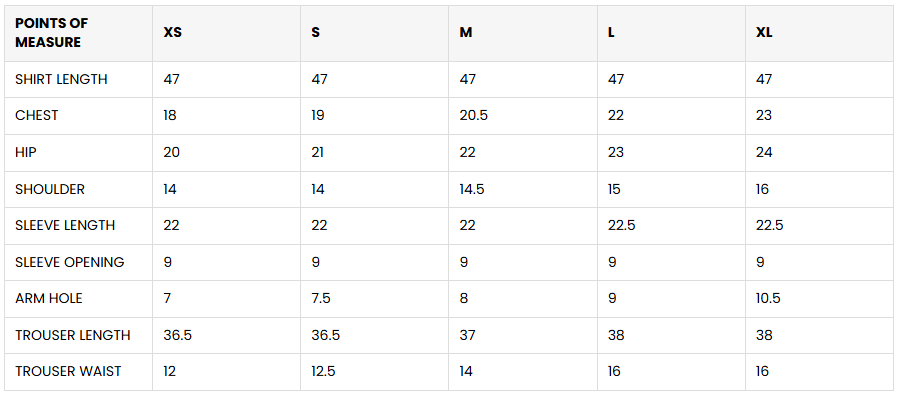
Task: Select the XL size column header
Action: pyautogui.click(x=764, y=33)
